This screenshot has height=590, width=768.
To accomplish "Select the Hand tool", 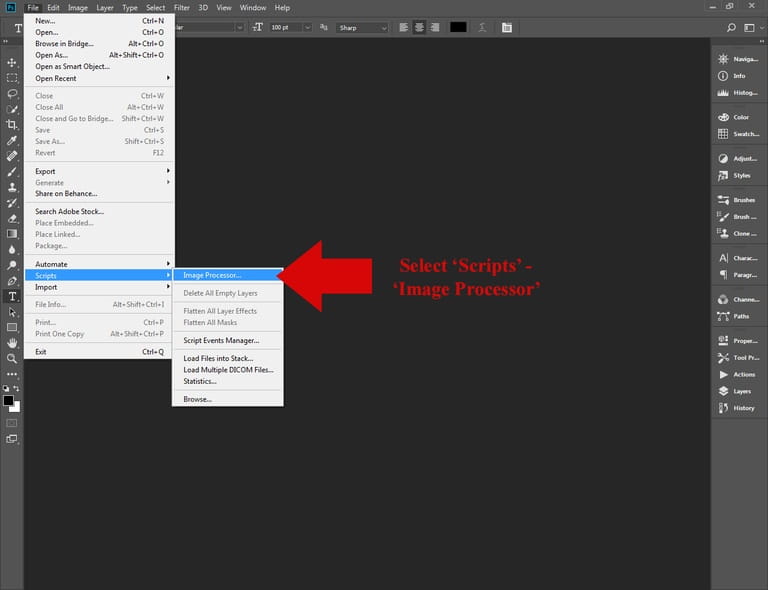I will pyautogui.click(x=12, y=343).
